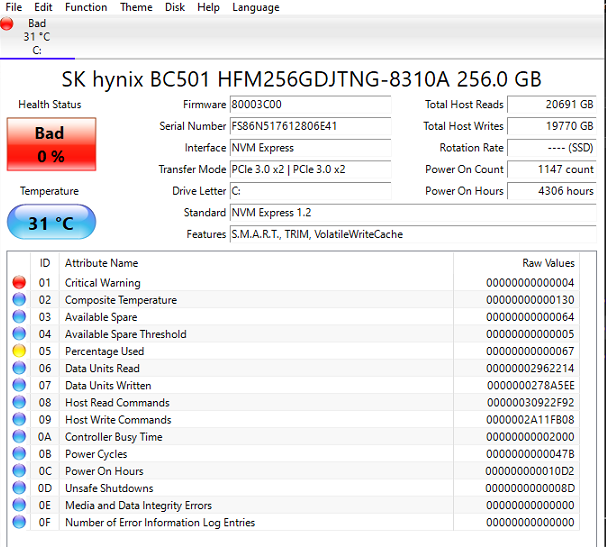Click the Rotation Rate value ---- (SSD)
606x547 pixels.
click(x=552, y=148)
